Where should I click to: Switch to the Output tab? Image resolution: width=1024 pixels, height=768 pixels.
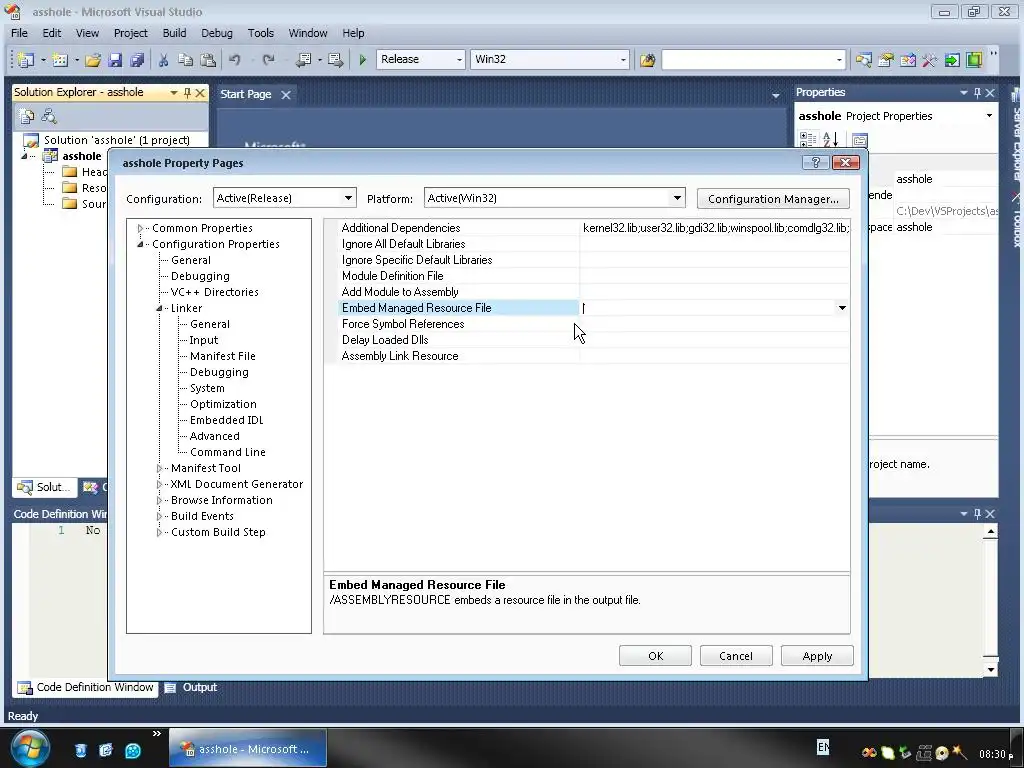click(x=191, y=687)
